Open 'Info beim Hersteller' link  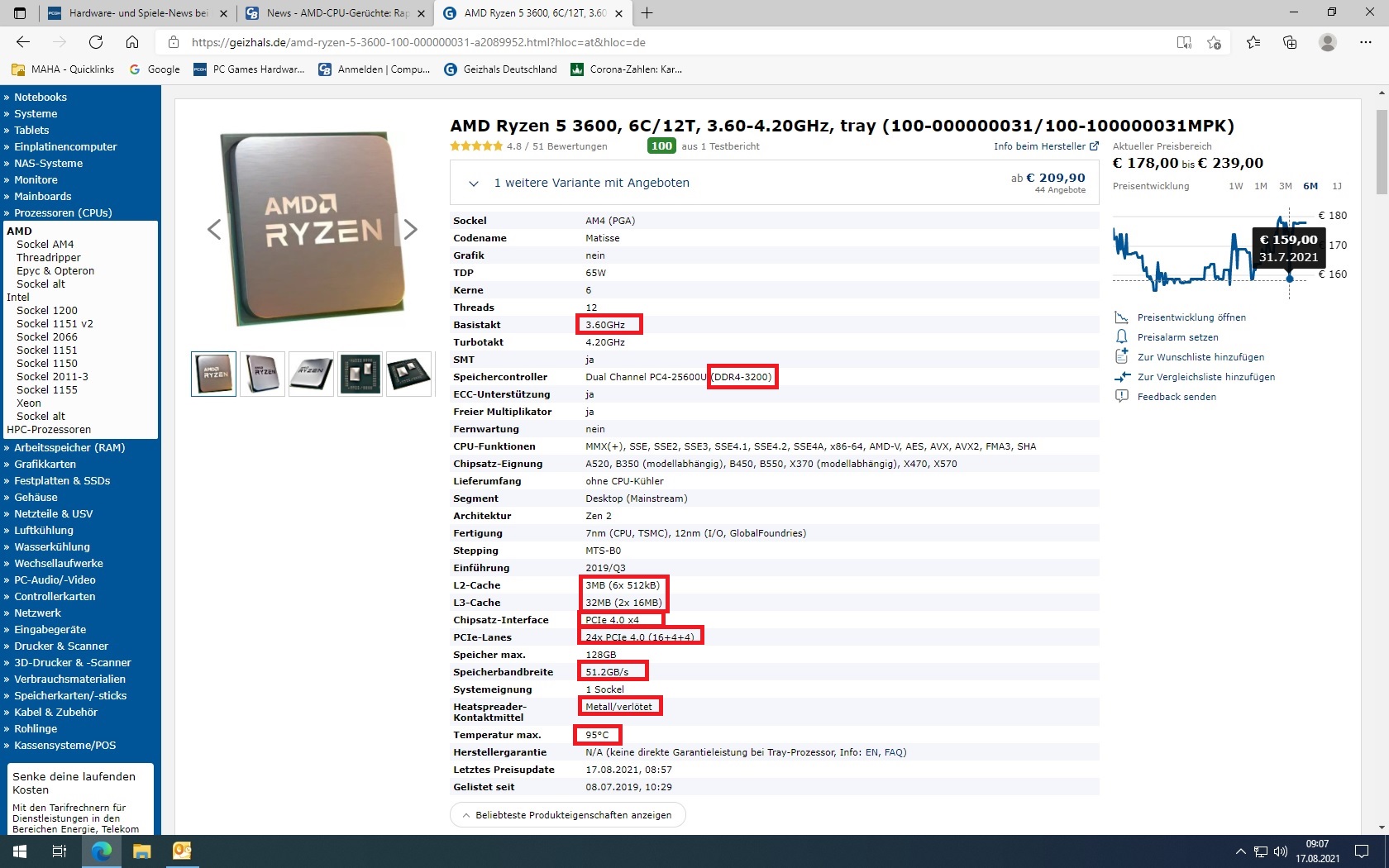point(1046,146)
